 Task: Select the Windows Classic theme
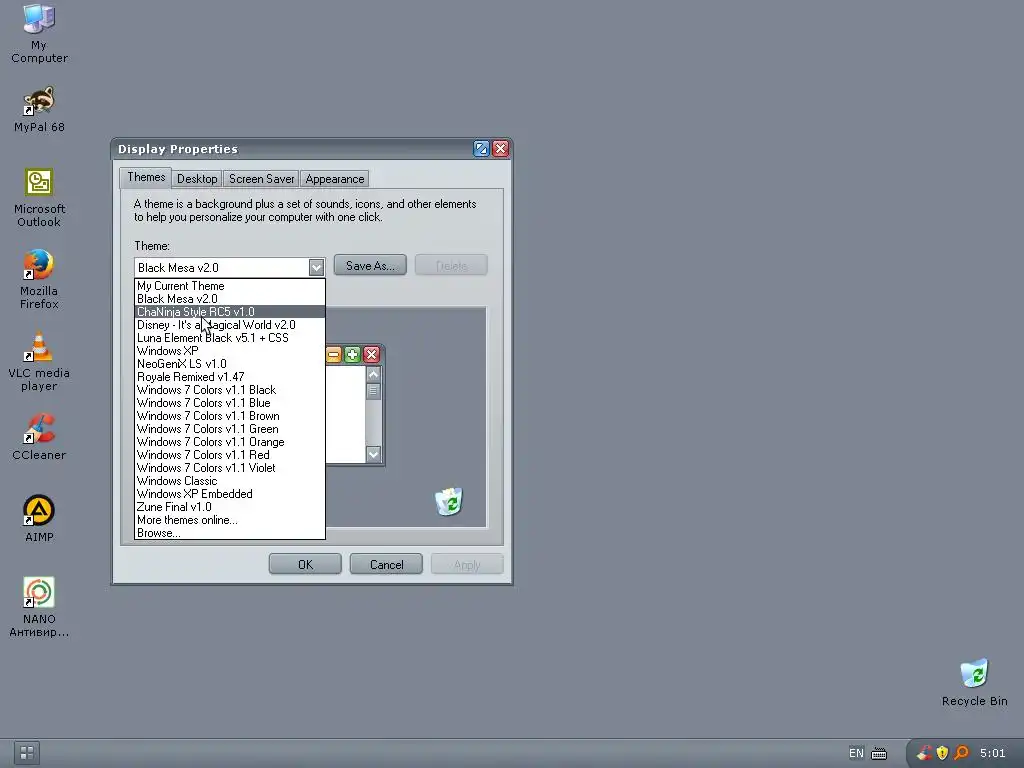(x=230, y=481)
